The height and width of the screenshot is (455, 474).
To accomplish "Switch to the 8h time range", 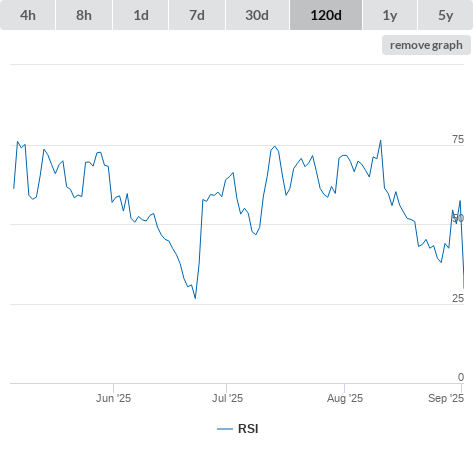I will click(x=84, y=15).
